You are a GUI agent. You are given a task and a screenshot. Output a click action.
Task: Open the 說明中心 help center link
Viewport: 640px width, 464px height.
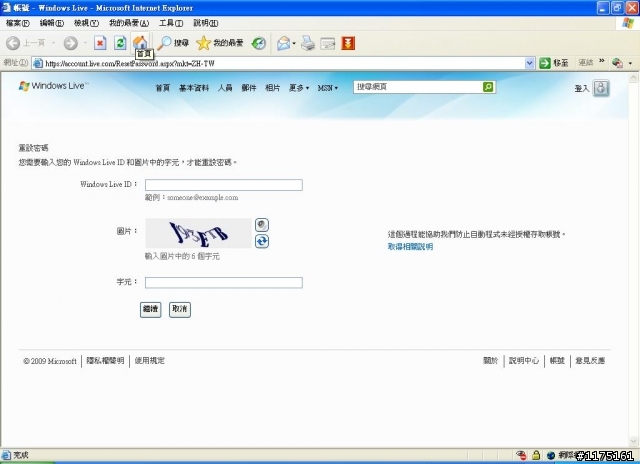click(x=524, y=361)
